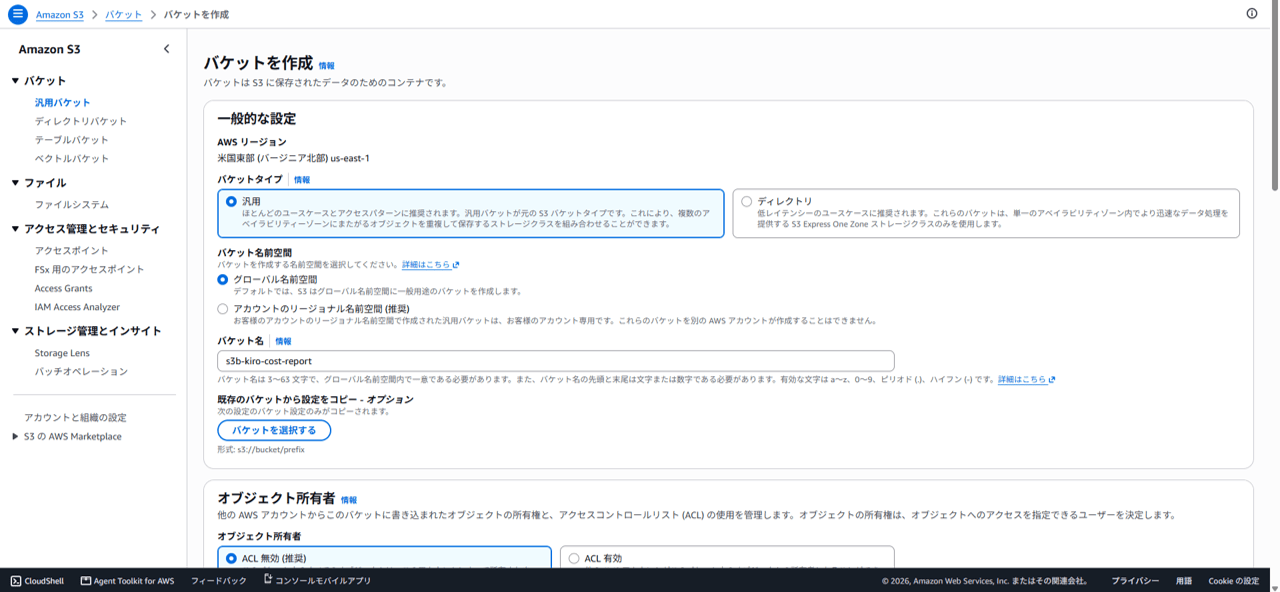Screen dimensions: 1280x592
Task: Collapse アクセス管理とセキュリティ sidebar section
Action: tap(15, 229)
